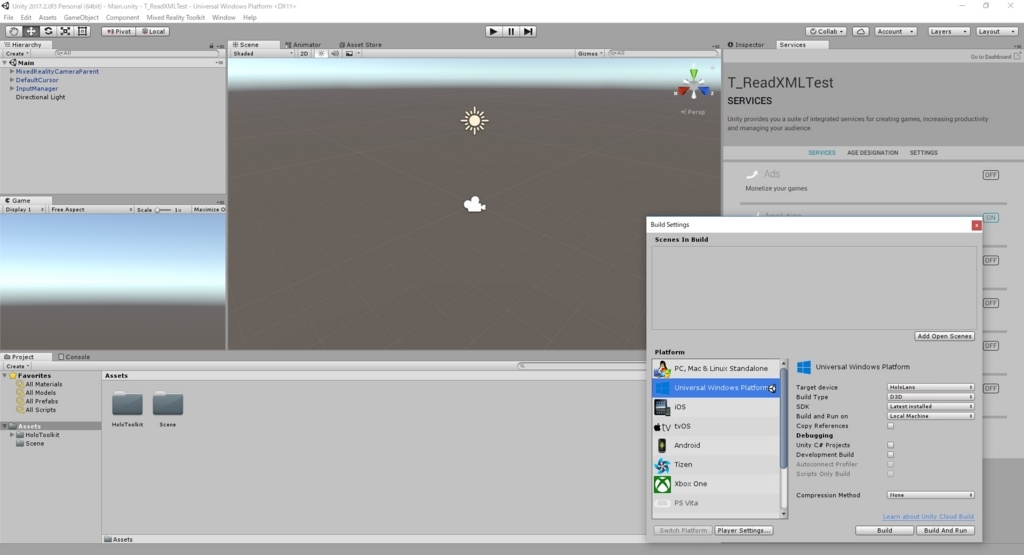Viewport: 1024px width, 555px height.
Task: Switch to the Animator tab
Action: 303,45
